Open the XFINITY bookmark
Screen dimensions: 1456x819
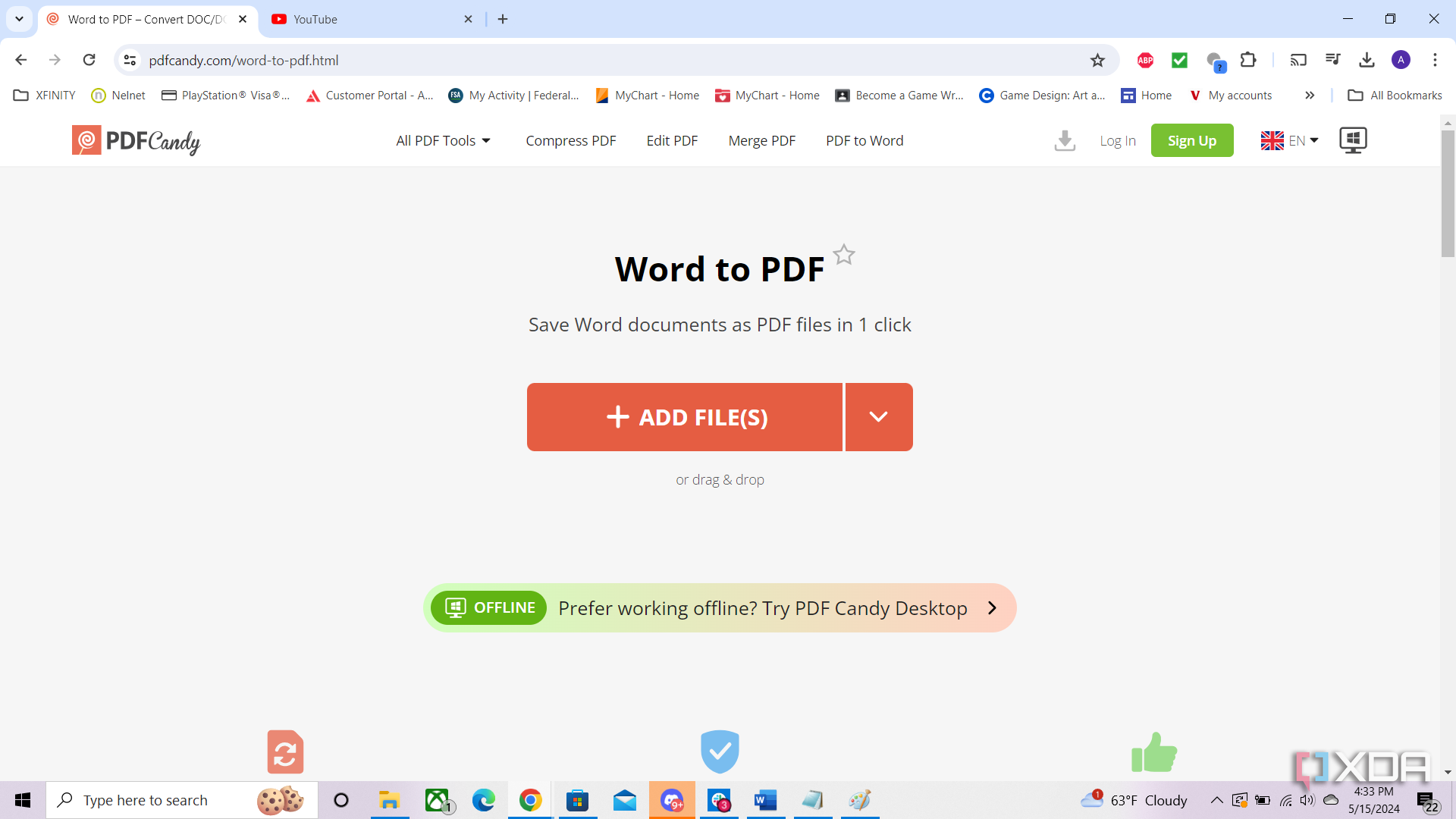click(45, 95)
